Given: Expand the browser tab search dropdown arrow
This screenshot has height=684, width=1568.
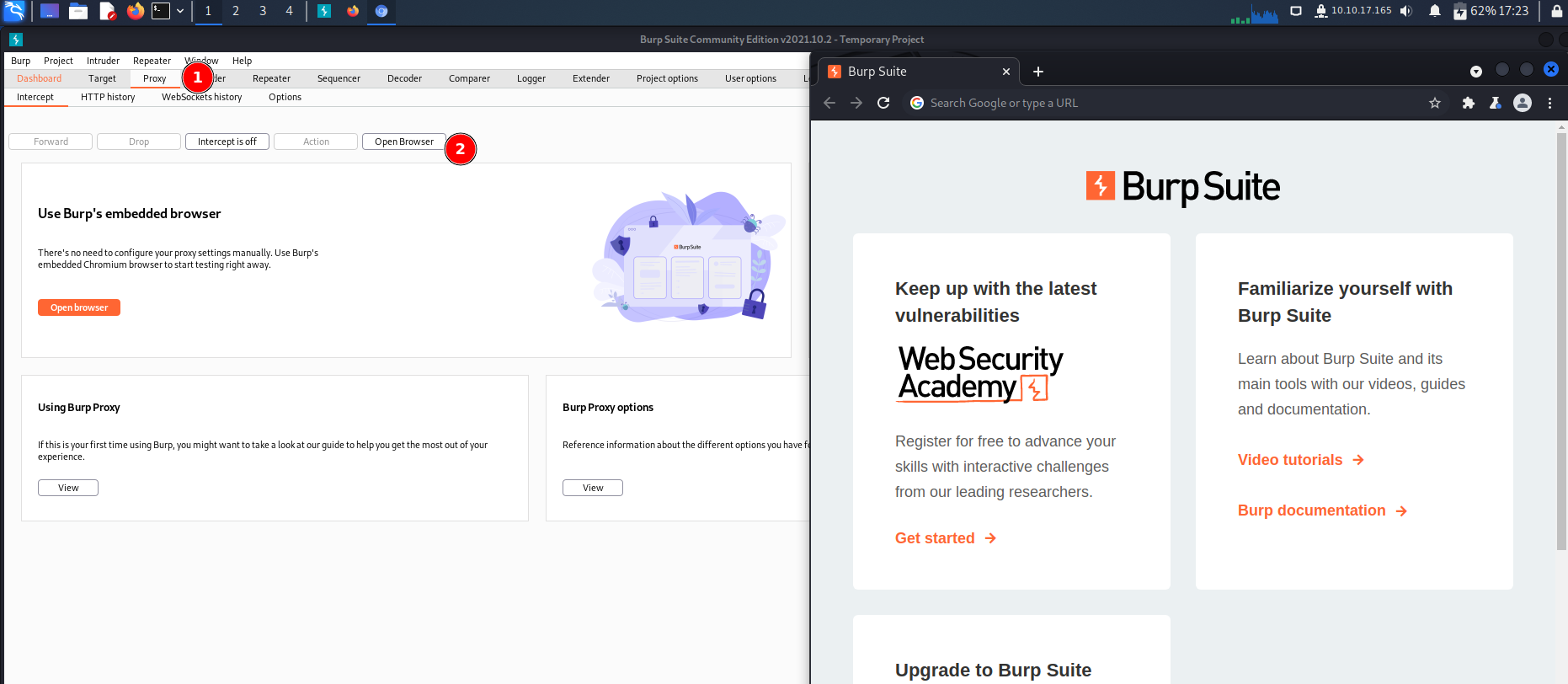Looking at the screenshot, I should point(1475,72).
